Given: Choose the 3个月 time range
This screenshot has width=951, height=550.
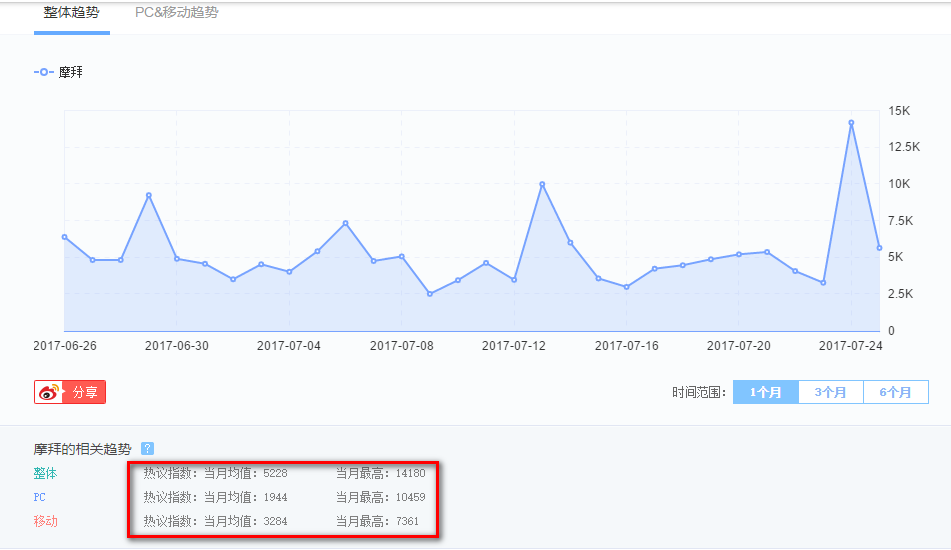Looking at the screenshot, I should click(x=830, y=392).
